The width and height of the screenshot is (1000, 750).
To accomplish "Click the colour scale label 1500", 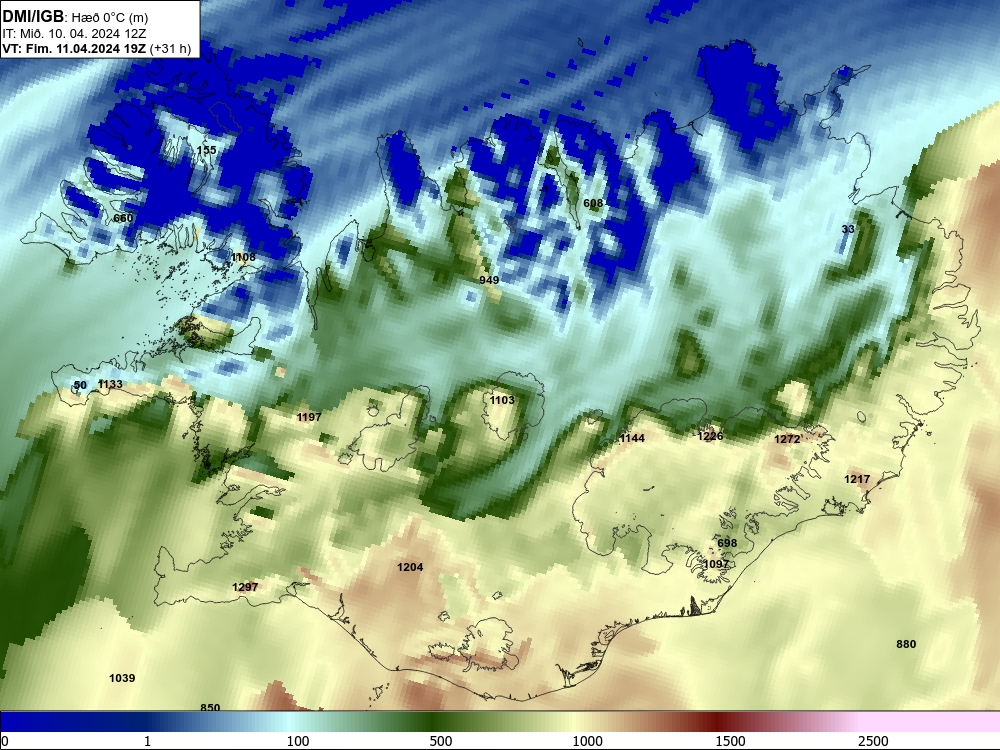I will 730,741.
